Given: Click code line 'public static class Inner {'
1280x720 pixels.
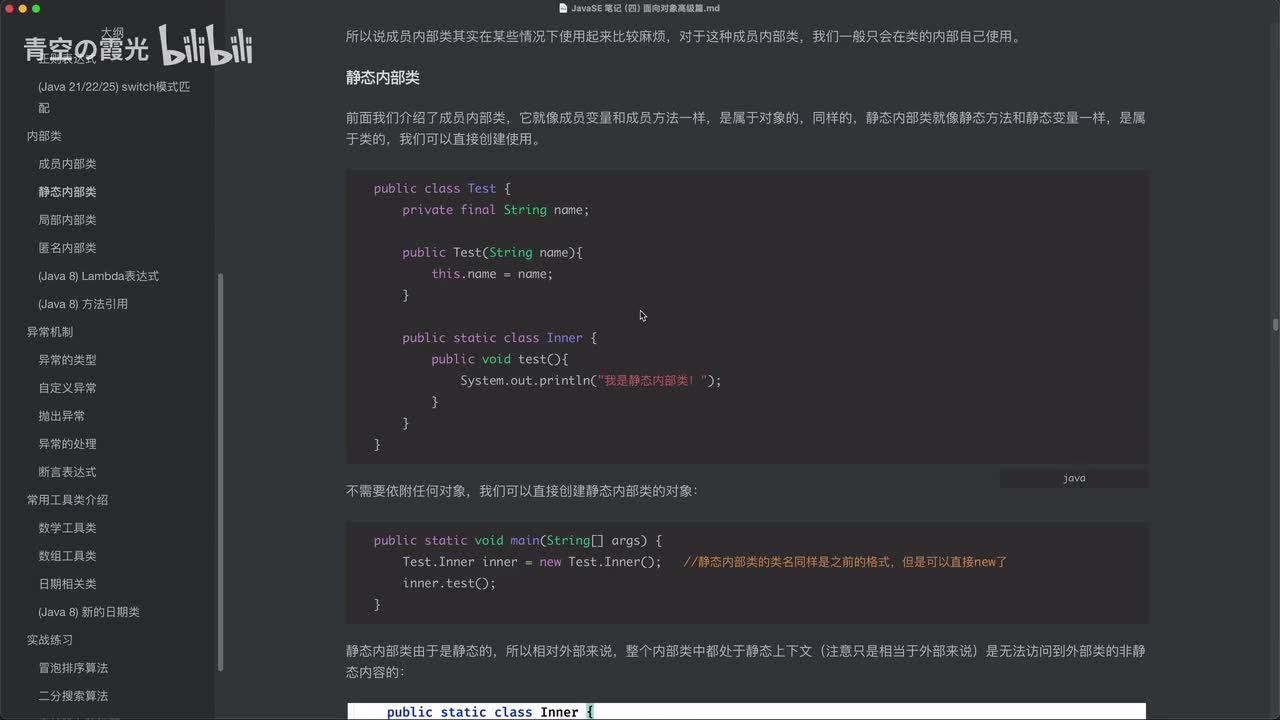Looking at the screenshot, I should coord(499,338).
